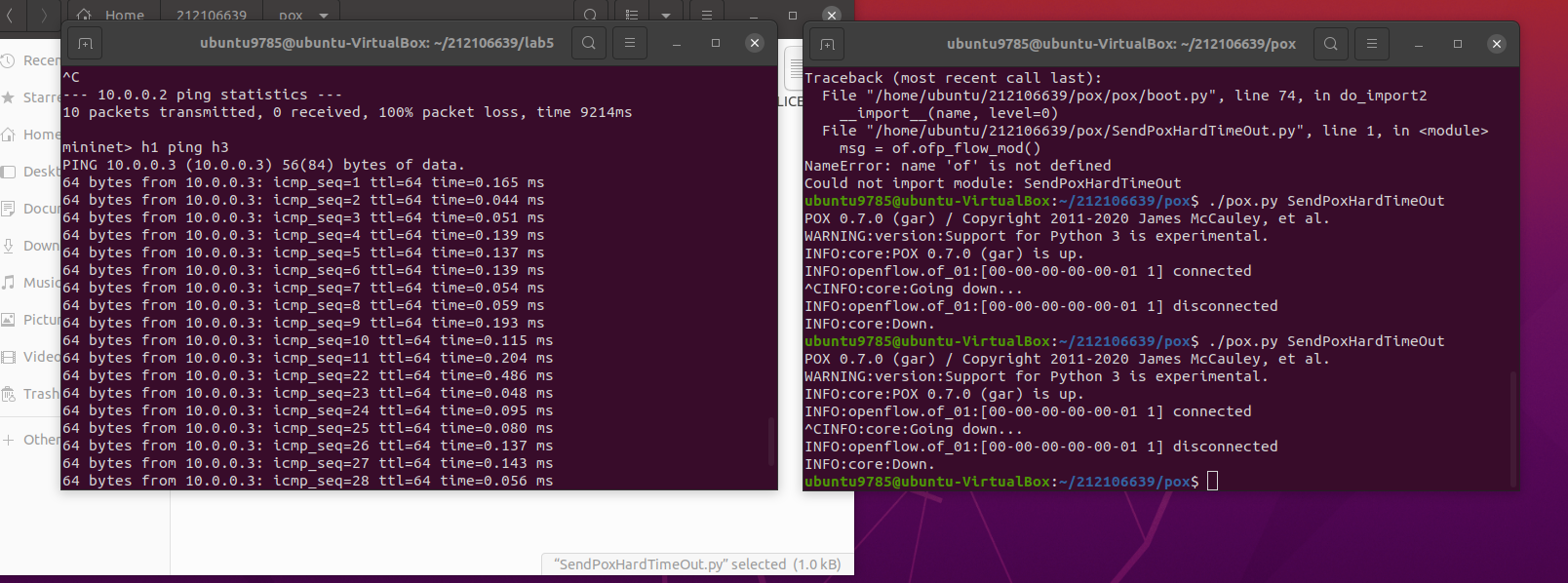This screenshot has height=583, width=1568.
Task: Open Home in the Files sidebar
Action: [31, 135]
